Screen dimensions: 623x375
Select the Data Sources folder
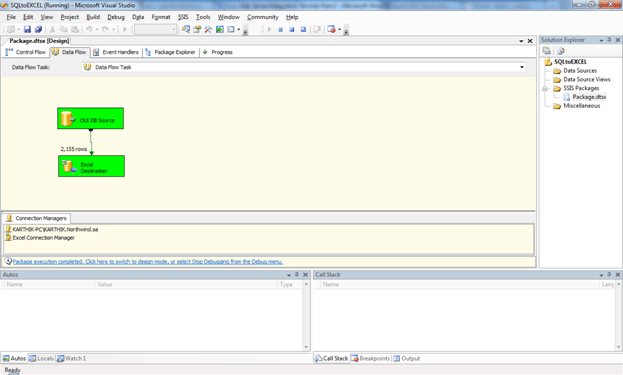coord(580,71)
